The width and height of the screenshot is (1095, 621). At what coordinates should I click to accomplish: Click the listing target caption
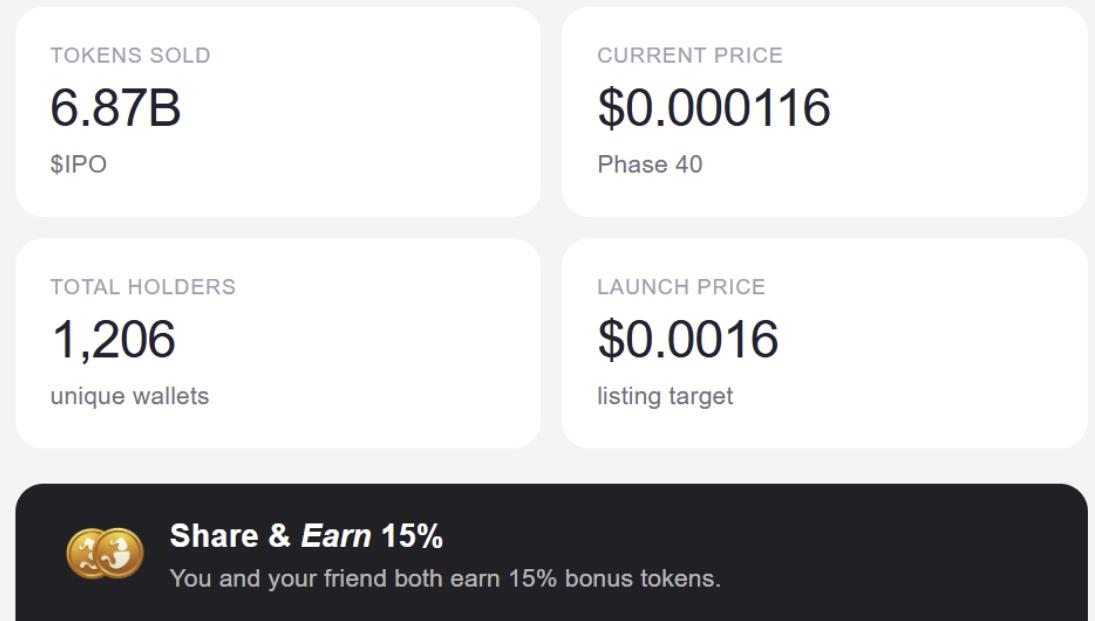pos(664,396)
